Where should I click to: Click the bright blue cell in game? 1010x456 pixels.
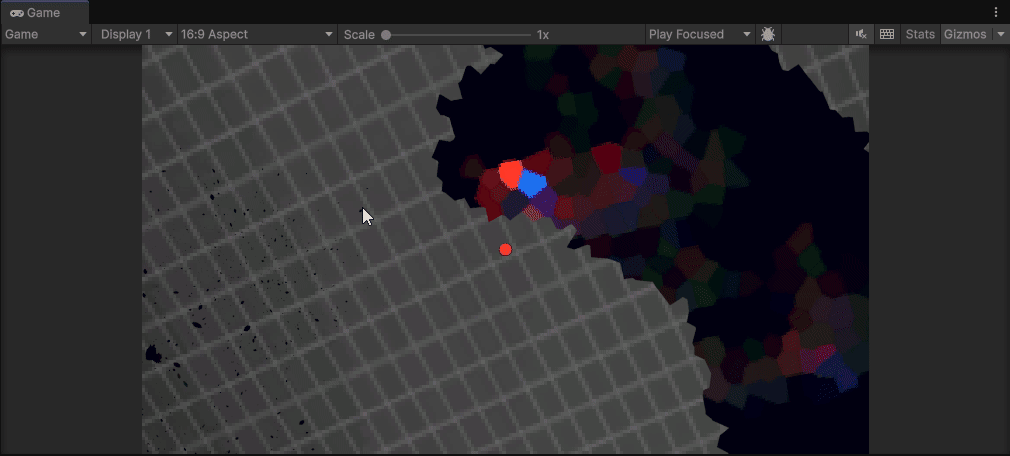pyautogui.click(x=532, y=184)
